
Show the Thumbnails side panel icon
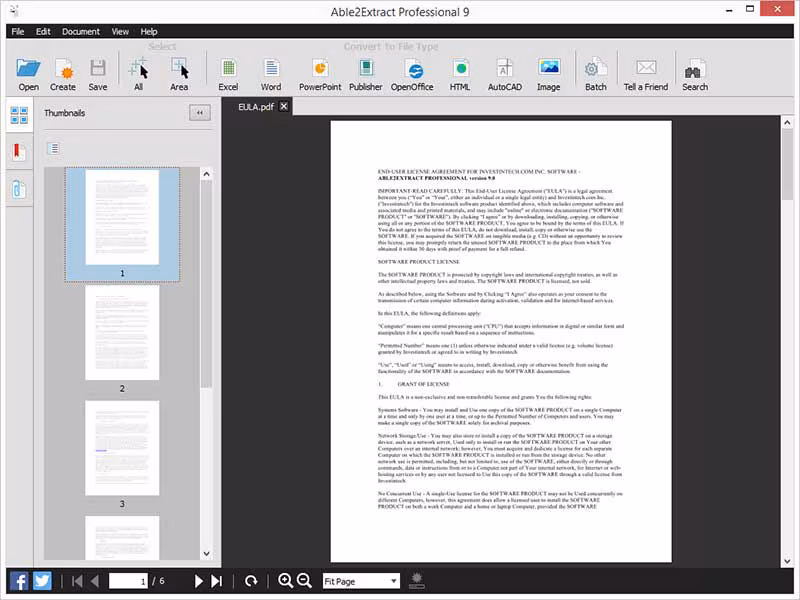[19, 115]
